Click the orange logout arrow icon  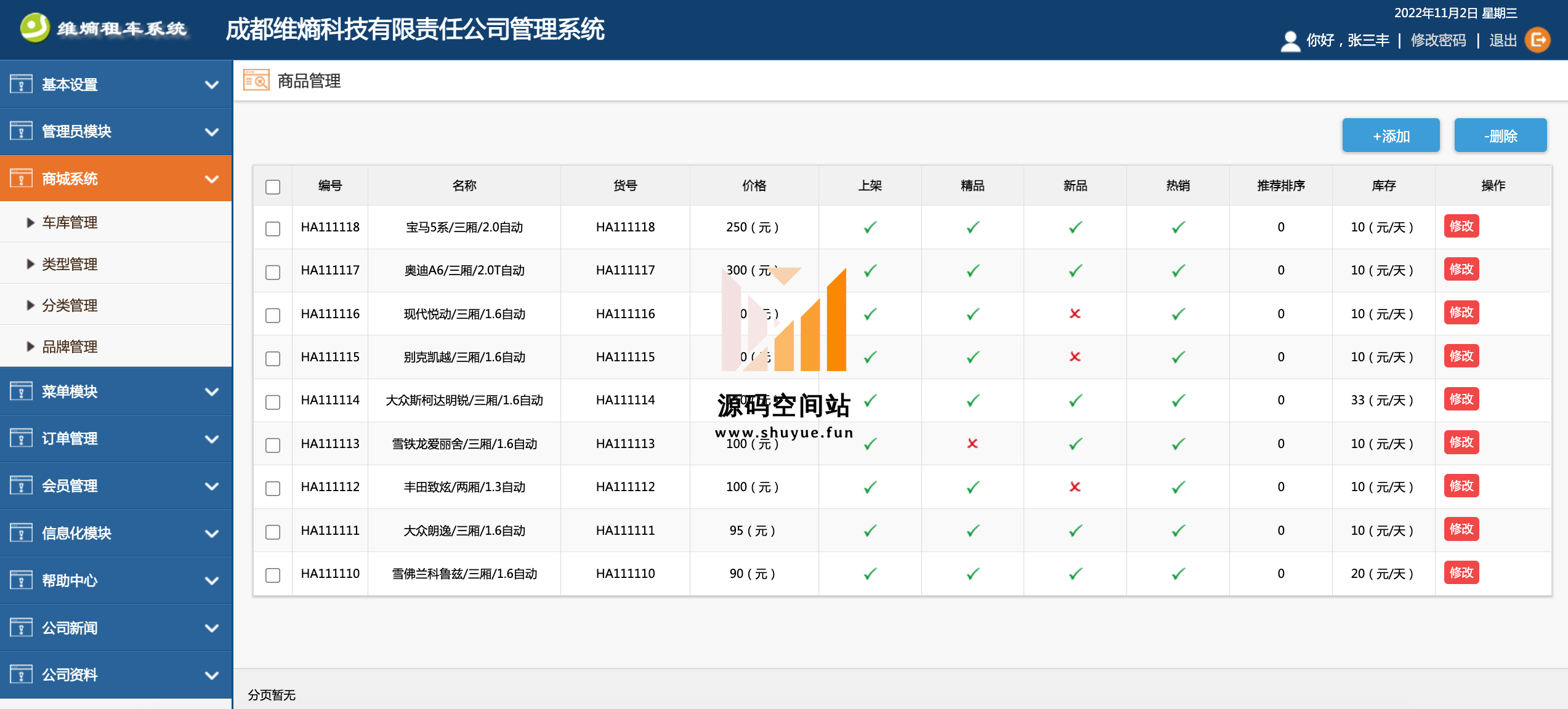pyautogui.click(x=1538, y=41)
